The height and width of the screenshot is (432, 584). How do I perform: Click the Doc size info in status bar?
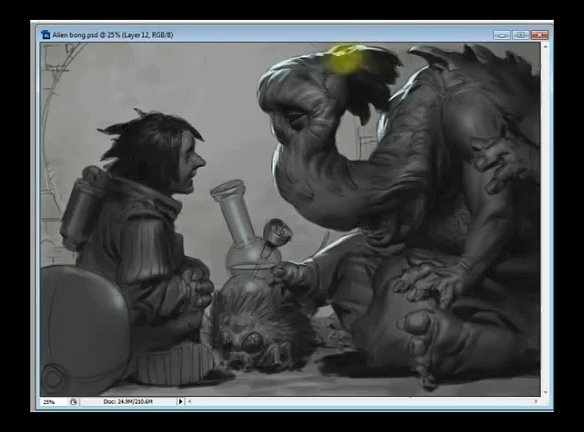coord(128,401)
